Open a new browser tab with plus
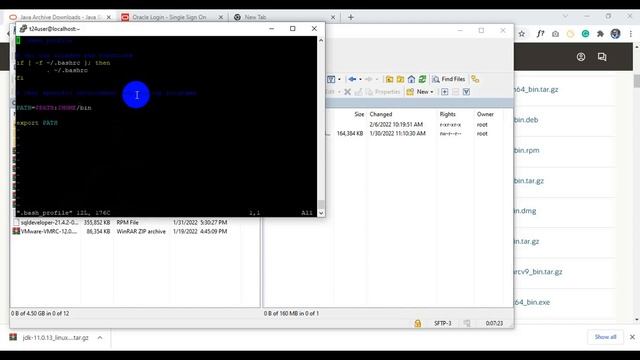The height and width of the screenshot is (360, 640). click(x=351, y=17)
